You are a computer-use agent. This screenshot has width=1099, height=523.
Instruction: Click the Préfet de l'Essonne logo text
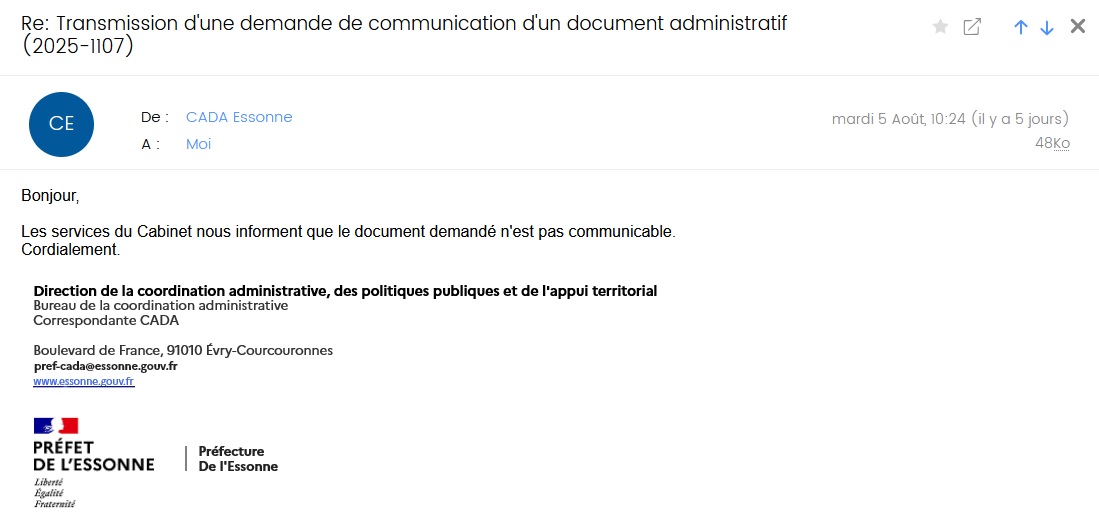tap(93, 456)
